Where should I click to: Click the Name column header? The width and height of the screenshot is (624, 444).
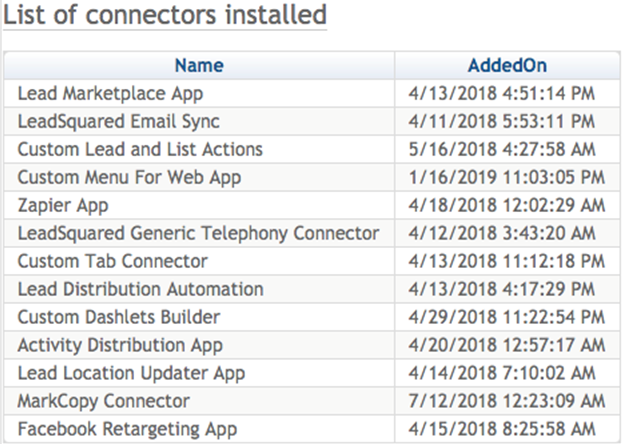199,66
